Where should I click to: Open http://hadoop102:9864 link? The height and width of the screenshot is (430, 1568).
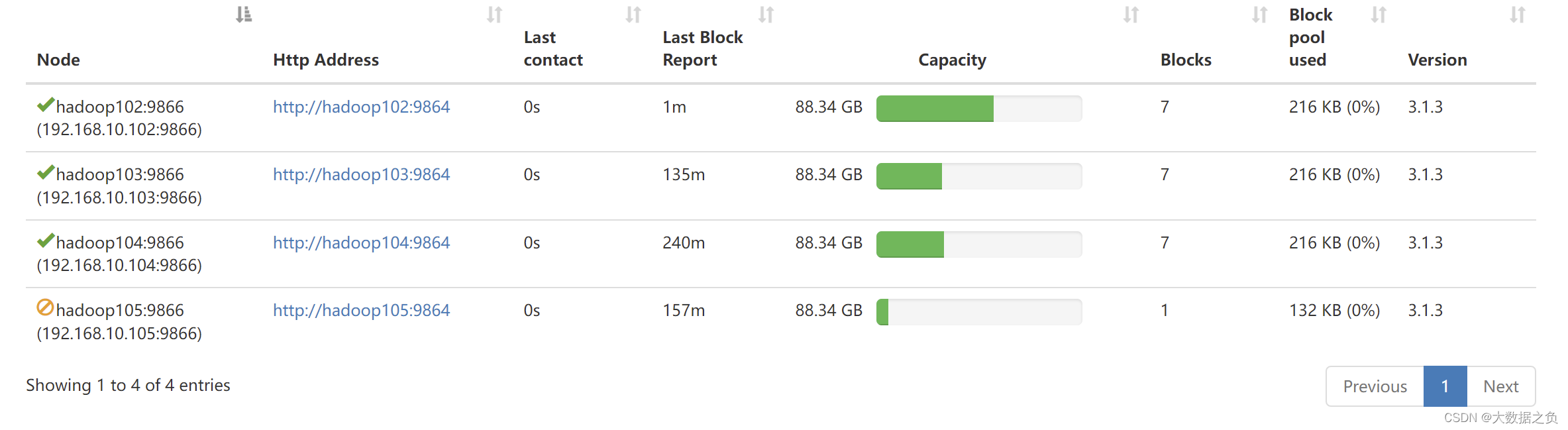361,107
